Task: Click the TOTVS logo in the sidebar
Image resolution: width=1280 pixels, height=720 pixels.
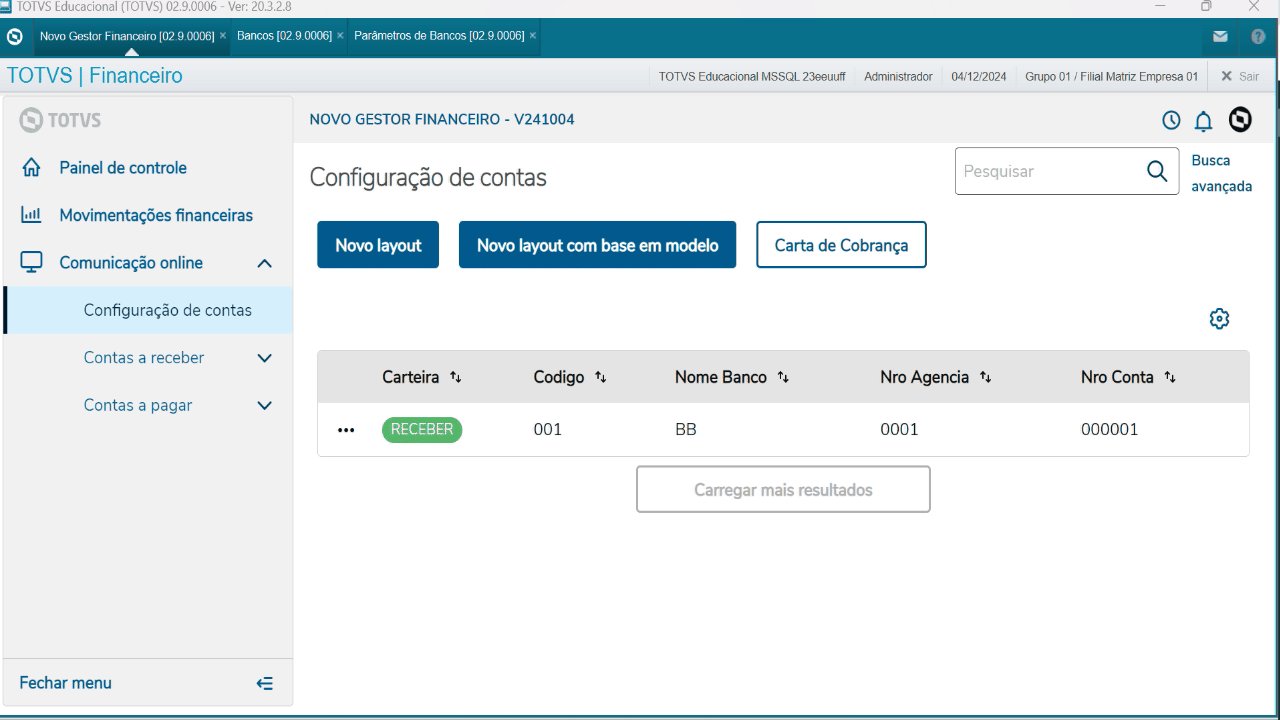Action: tap(60, 120)
